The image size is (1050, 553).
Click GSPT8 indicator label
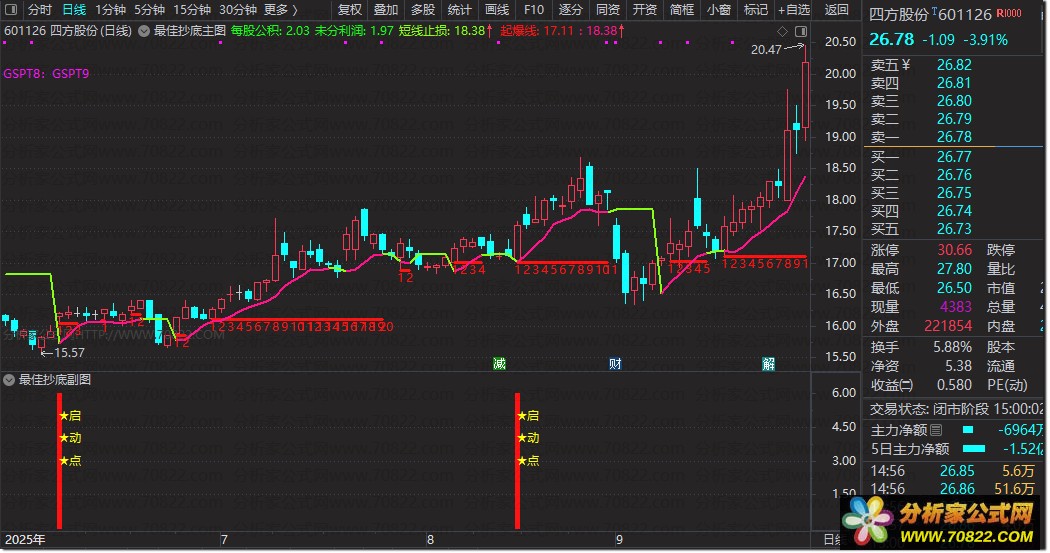tap(23, 74)
